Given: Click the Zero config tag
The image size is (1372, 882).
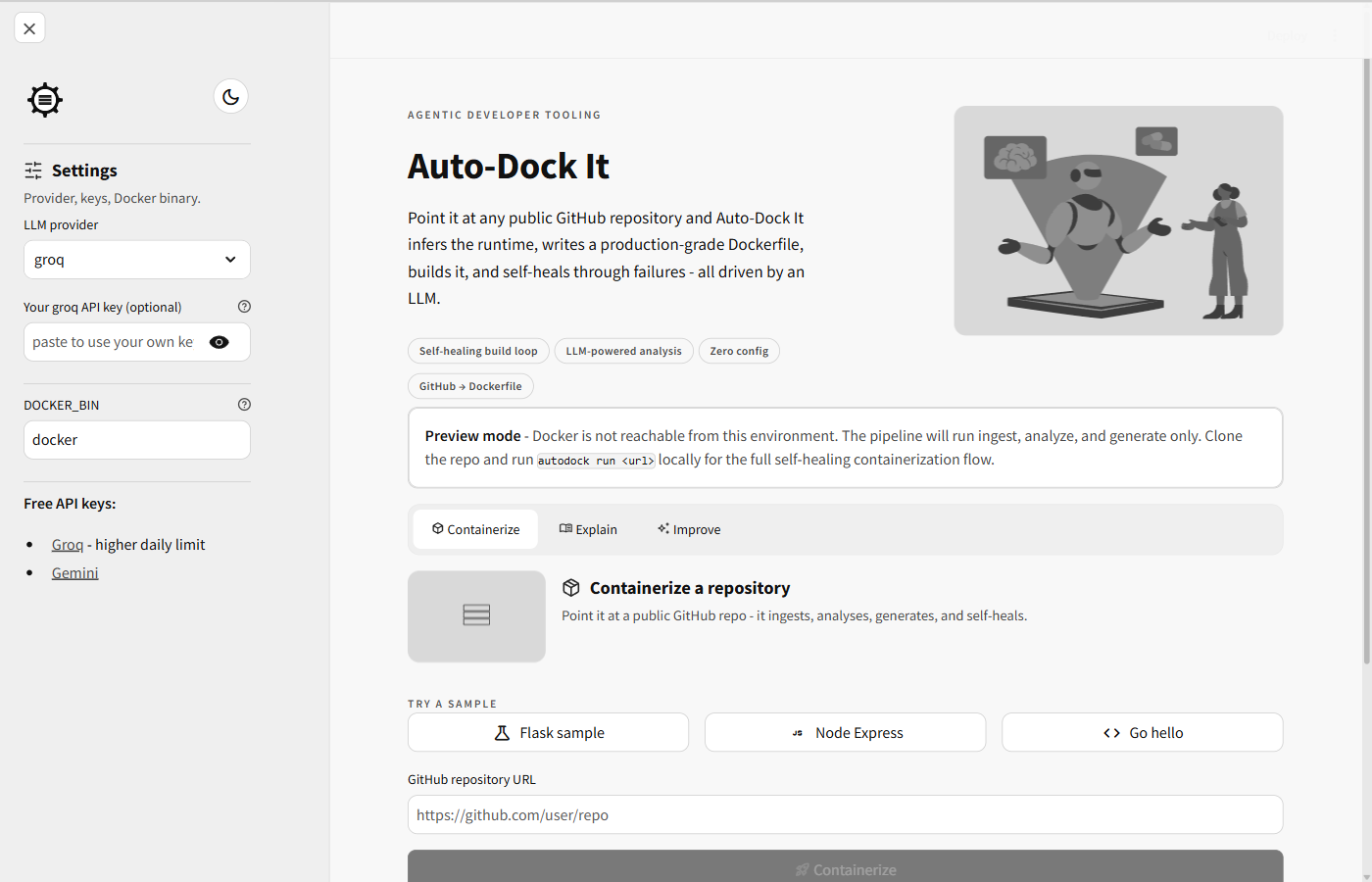Looking at the screenshot, I should 739,351.
